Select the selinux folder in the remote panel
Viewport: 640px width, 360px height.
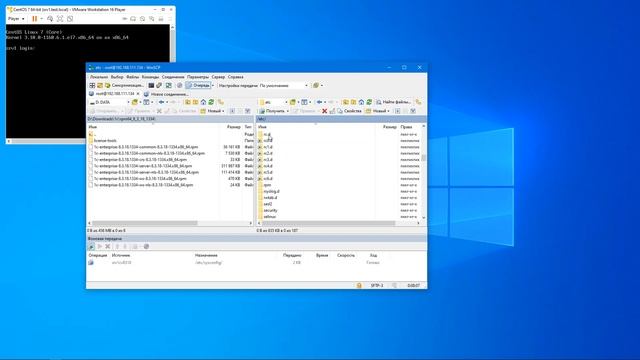pos(269,217)
